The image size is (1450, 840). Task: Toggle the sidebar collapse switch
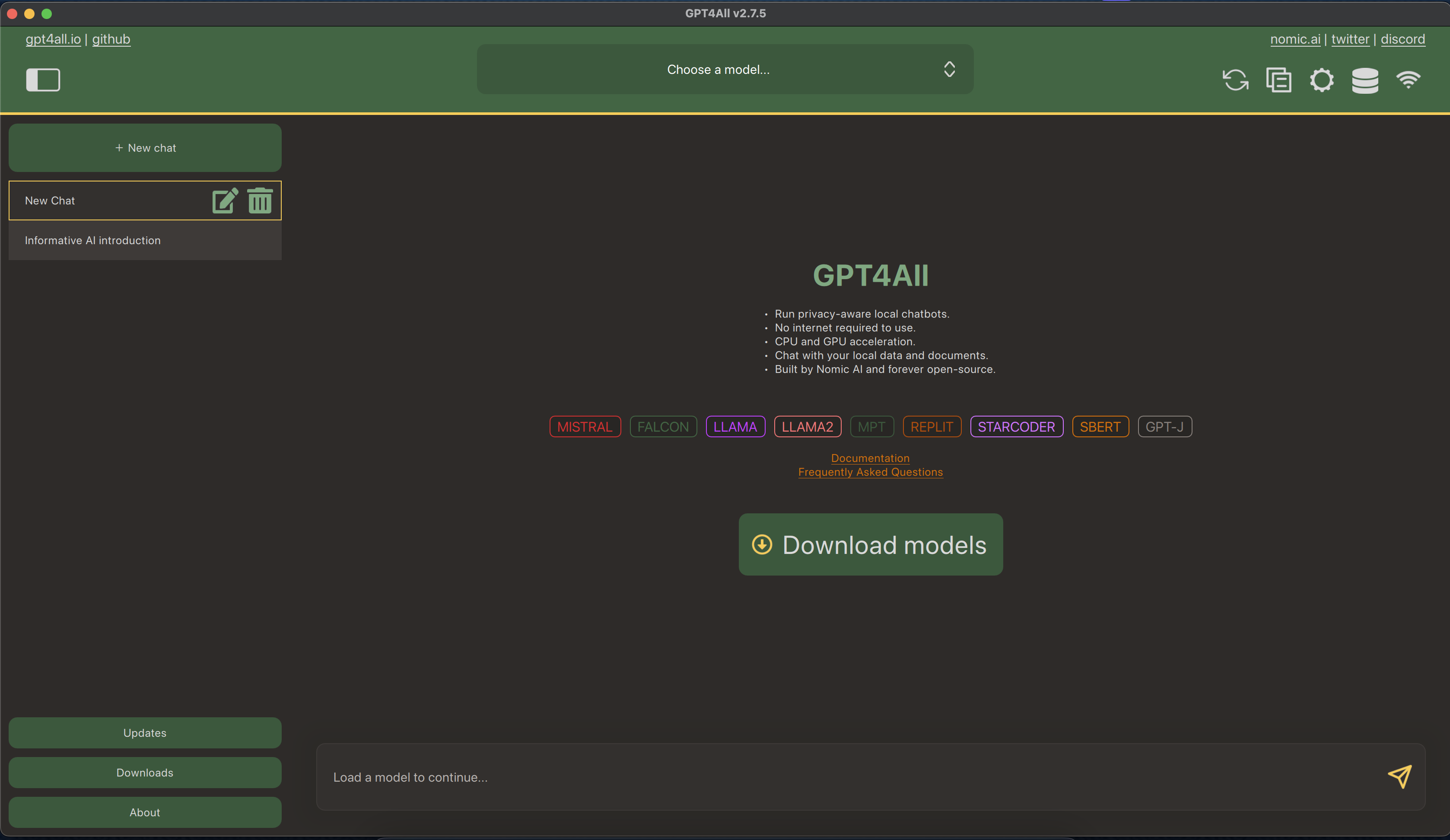43,80
